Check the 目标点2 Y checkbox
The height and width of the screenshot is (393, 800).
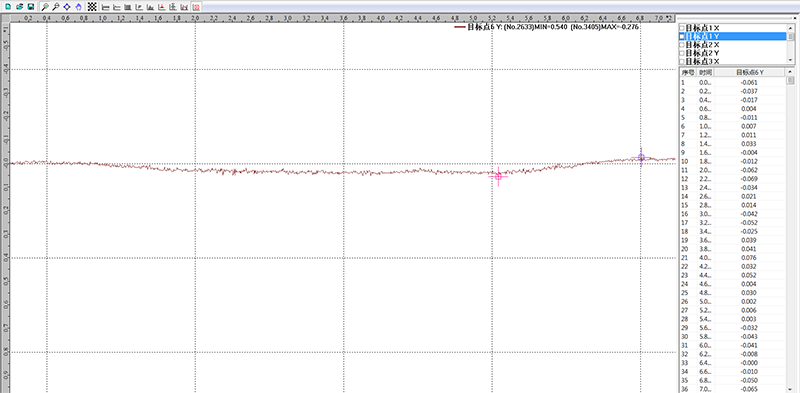[682, 53]
